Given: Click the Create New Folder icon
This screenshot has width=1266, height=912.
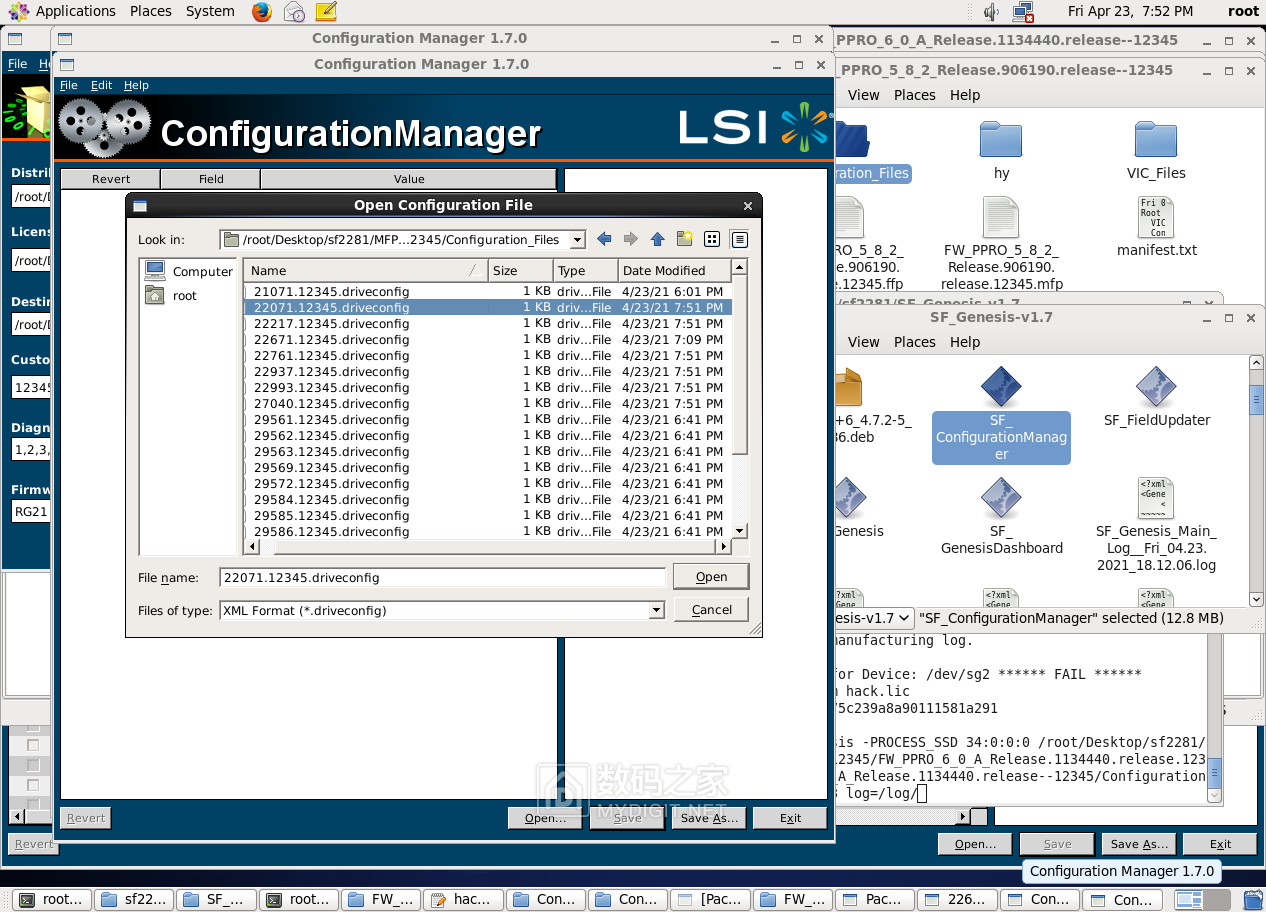Looking at the screenshot, I should [684, 239].
